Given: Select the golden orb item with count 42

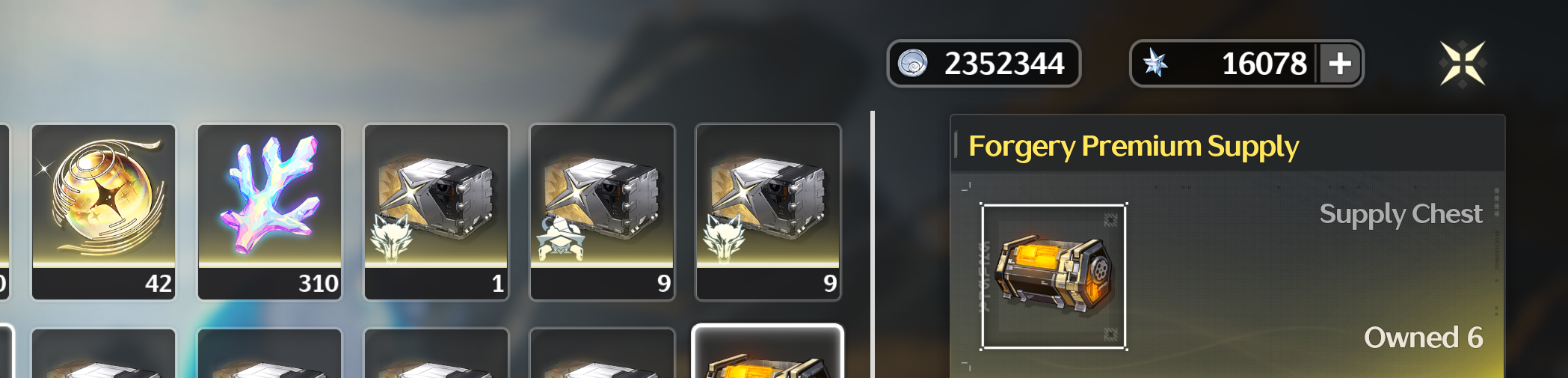Looking at the screenshot, I should pyautogui.click(x=104, y=212).
